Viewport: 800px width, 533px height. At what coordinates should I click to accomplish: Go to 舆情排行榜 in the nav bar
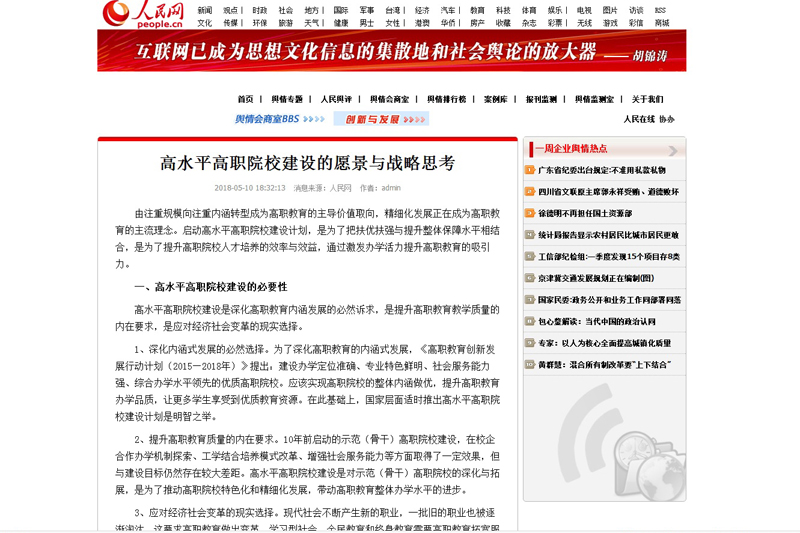click(446, 99)
